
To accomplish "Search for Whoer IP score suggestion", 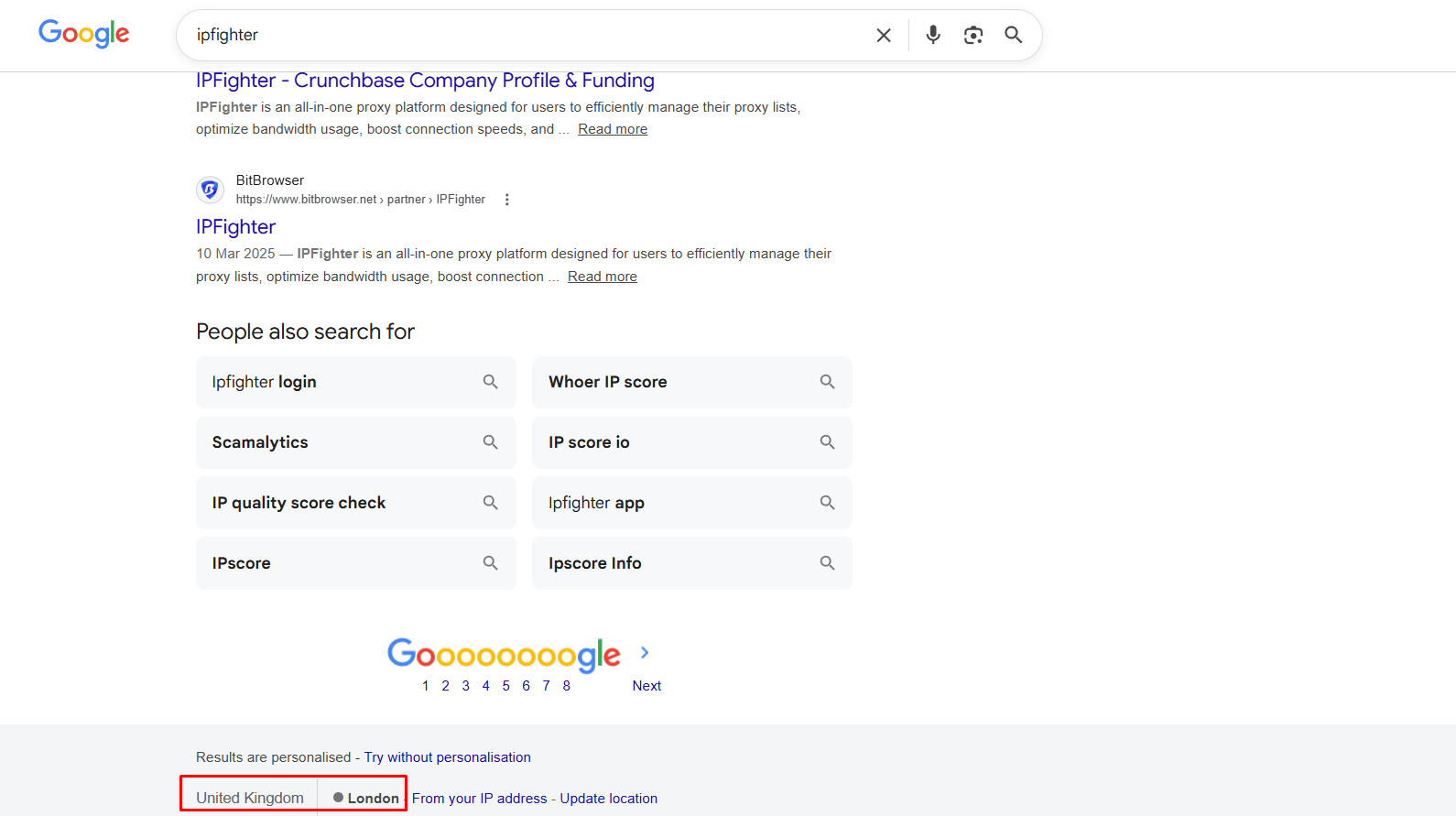I will (692, 382).
